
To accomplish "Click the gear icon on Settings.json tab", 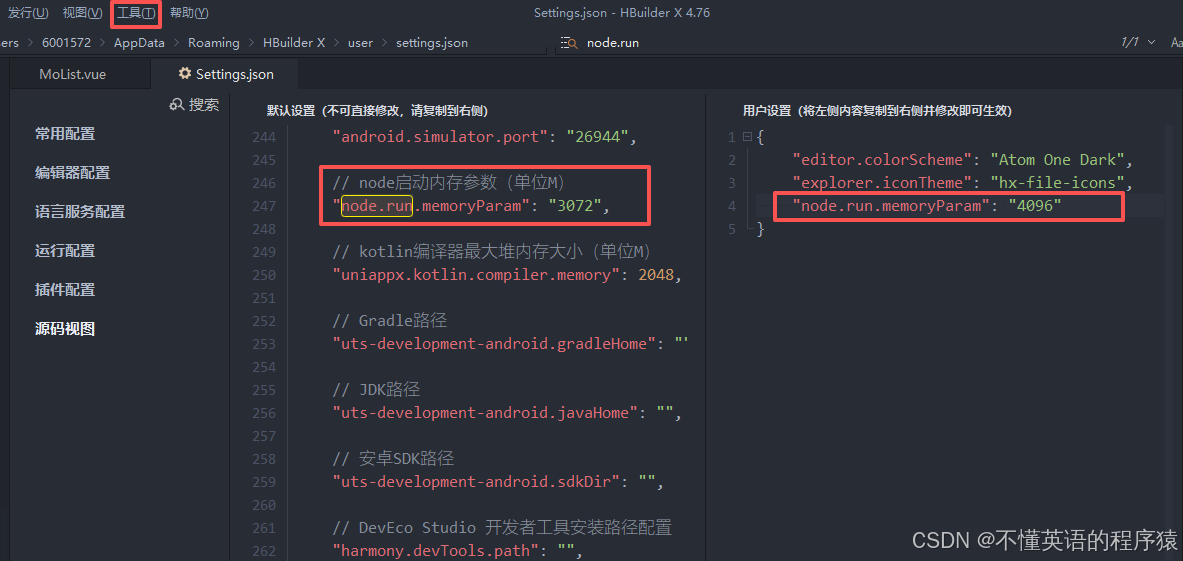I will pyautogui.click(x=184, y=74).
